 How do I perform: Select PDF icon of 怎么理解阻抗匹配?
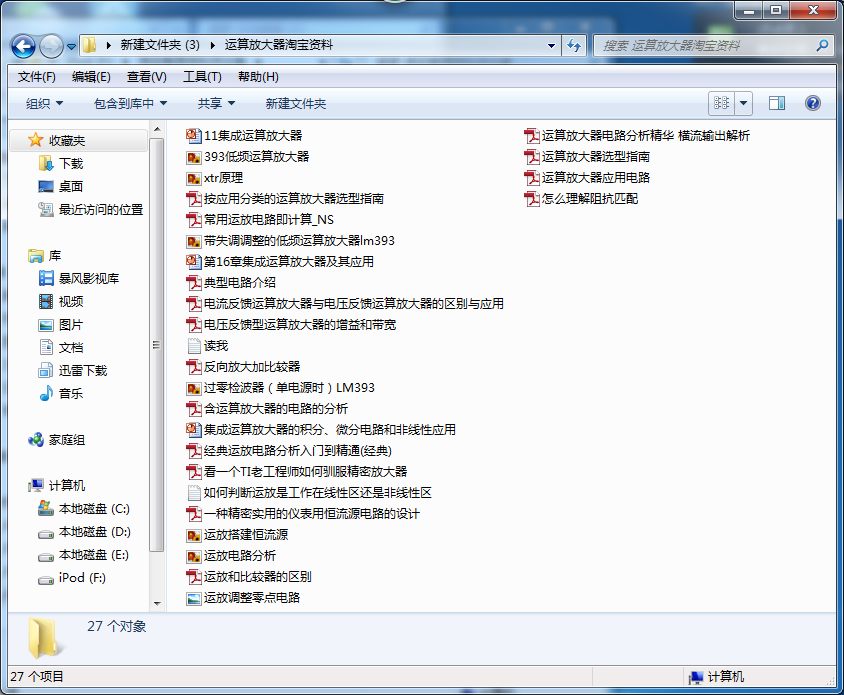531,199
